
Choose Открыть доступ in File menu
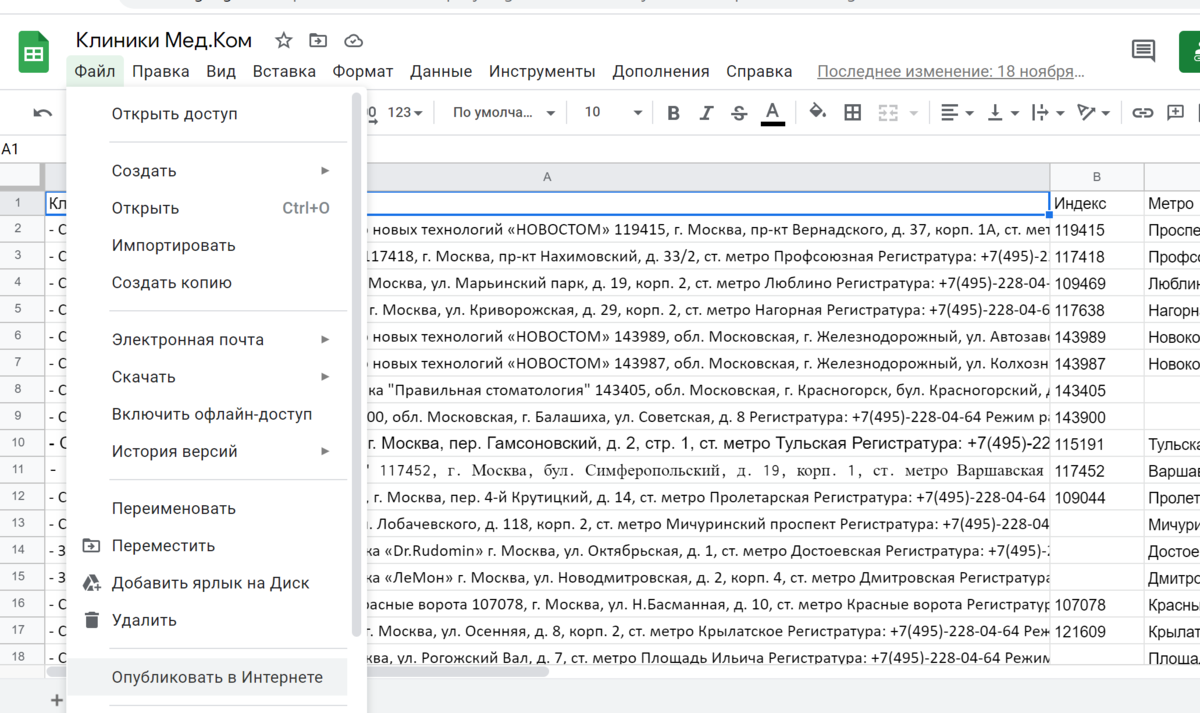pos(207,114)
